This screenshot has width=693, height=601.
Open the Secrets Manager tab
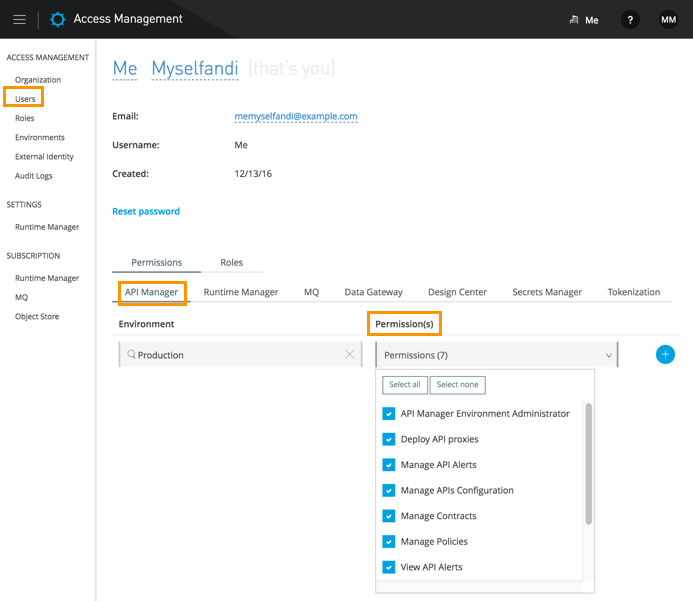point(547,292)
